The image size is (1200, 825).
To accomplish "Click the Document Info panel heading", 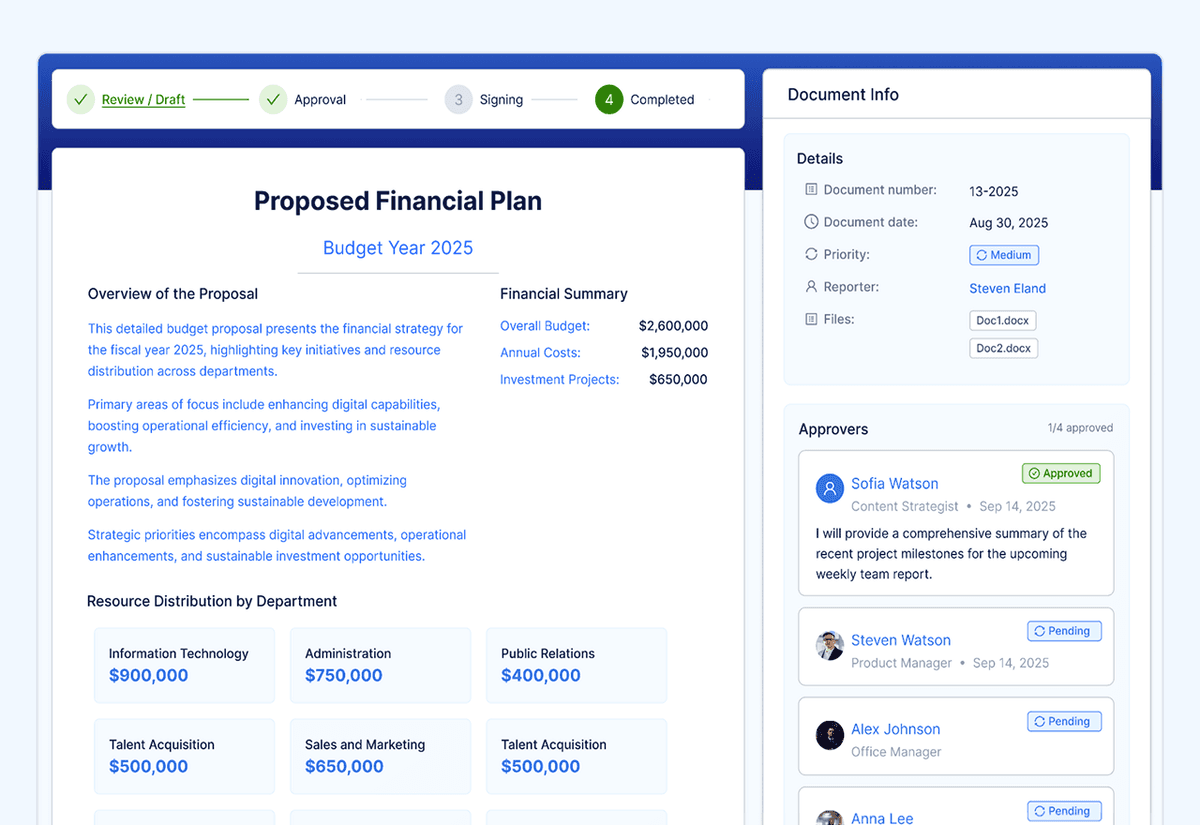I will tap(843, 95).
